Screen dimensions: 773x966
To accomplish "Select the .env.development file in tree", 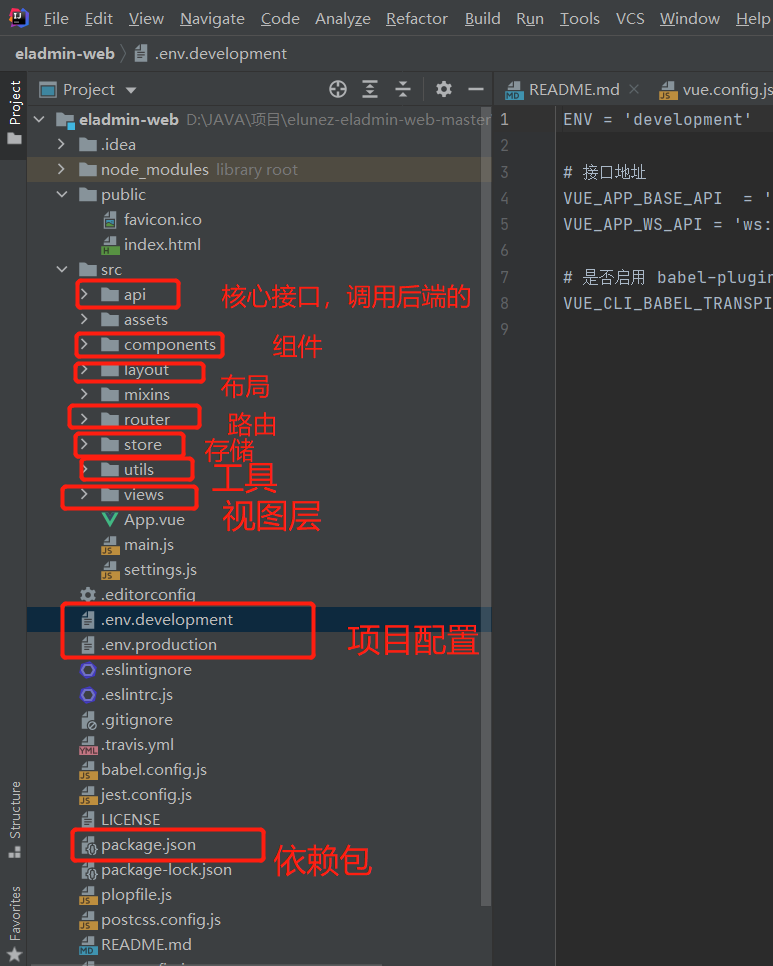I will (166, 620).
